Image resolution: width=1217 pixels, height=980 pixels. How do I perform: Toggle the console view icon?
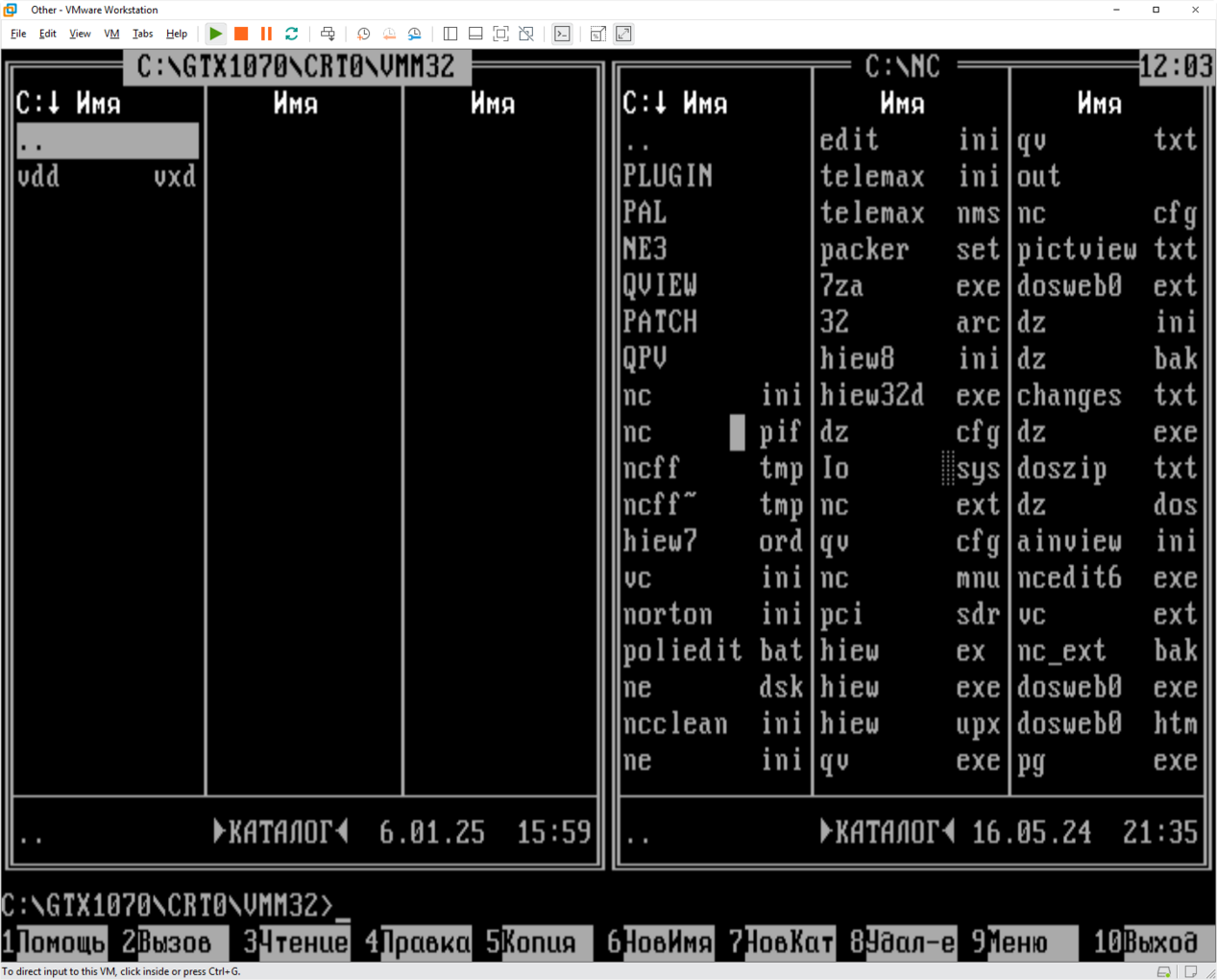coord(562,34)
